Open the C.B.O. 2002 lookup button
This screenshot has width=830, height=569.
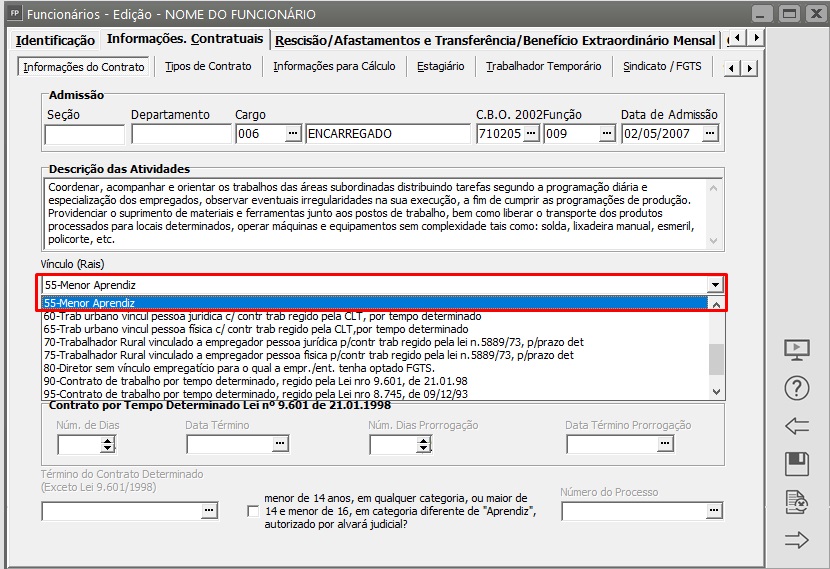tap(531, 134)
